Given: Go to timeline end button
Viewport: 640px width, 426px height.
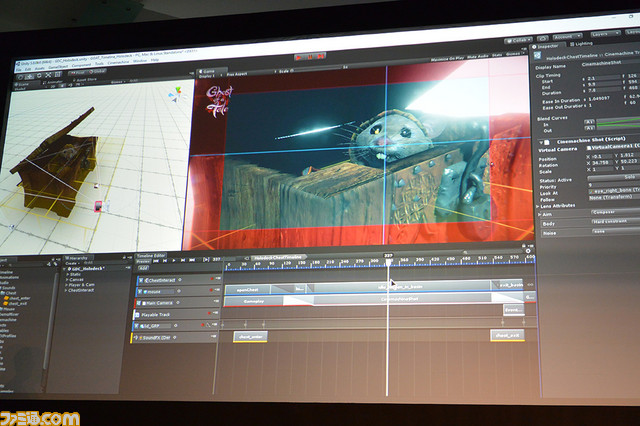Looking at the screenshot, I should (x=192, y=260).
